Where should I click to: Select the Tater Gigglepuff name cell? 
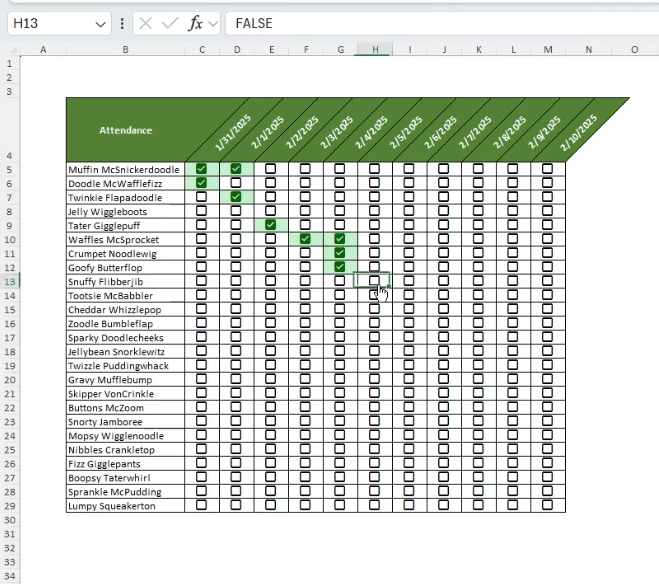click(125, 225)
